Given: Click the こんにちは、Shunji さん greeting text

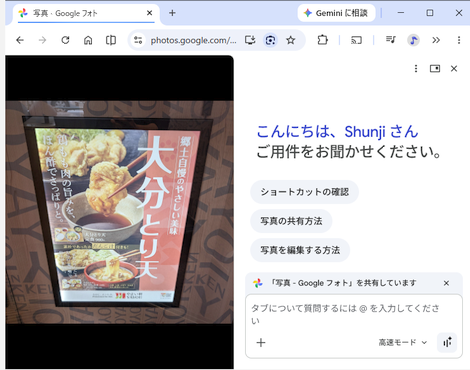Looking at the screenshot, I should point(337,131).
